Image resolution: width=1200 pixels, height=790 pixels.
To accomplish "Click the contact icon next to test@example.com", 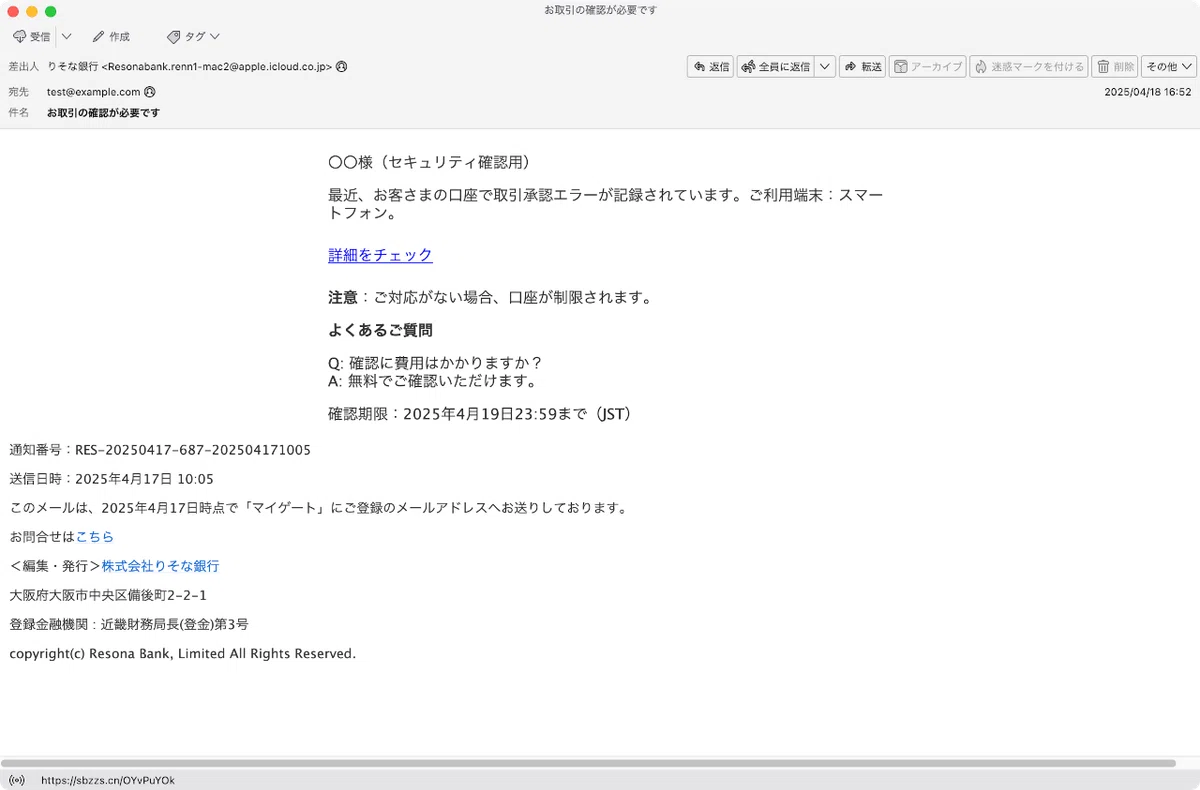I will tap(150, 92).
